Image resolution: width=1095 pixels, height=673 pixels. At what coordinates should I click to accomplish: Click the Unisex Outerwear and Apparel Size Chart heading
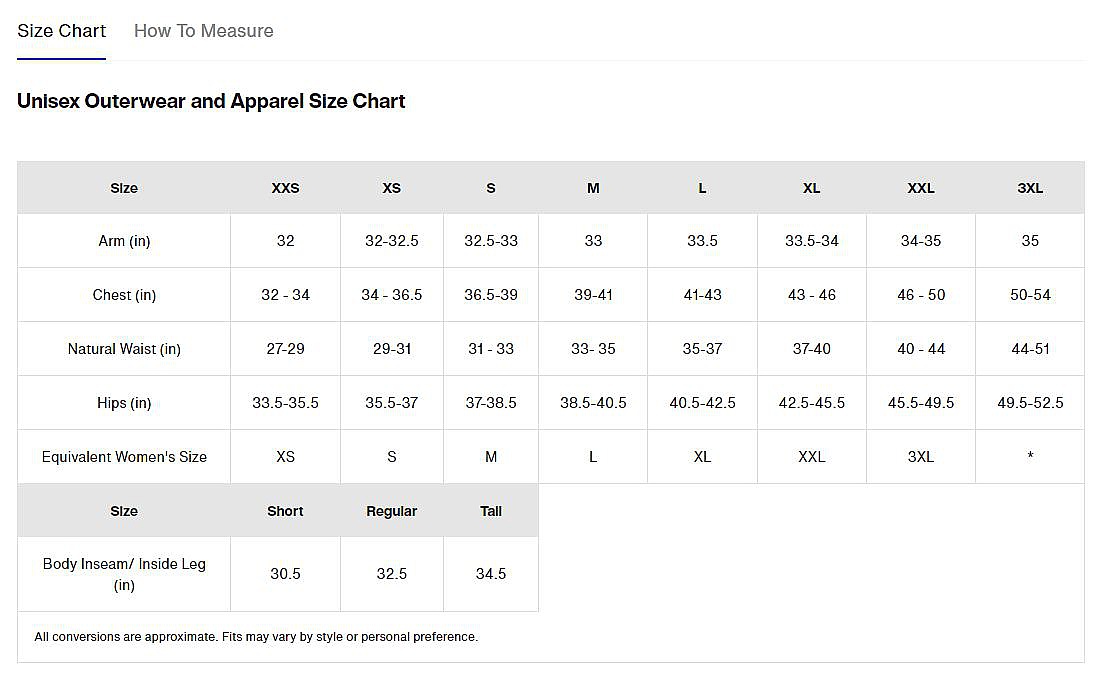pyautogui.click(x=211, y=101)
